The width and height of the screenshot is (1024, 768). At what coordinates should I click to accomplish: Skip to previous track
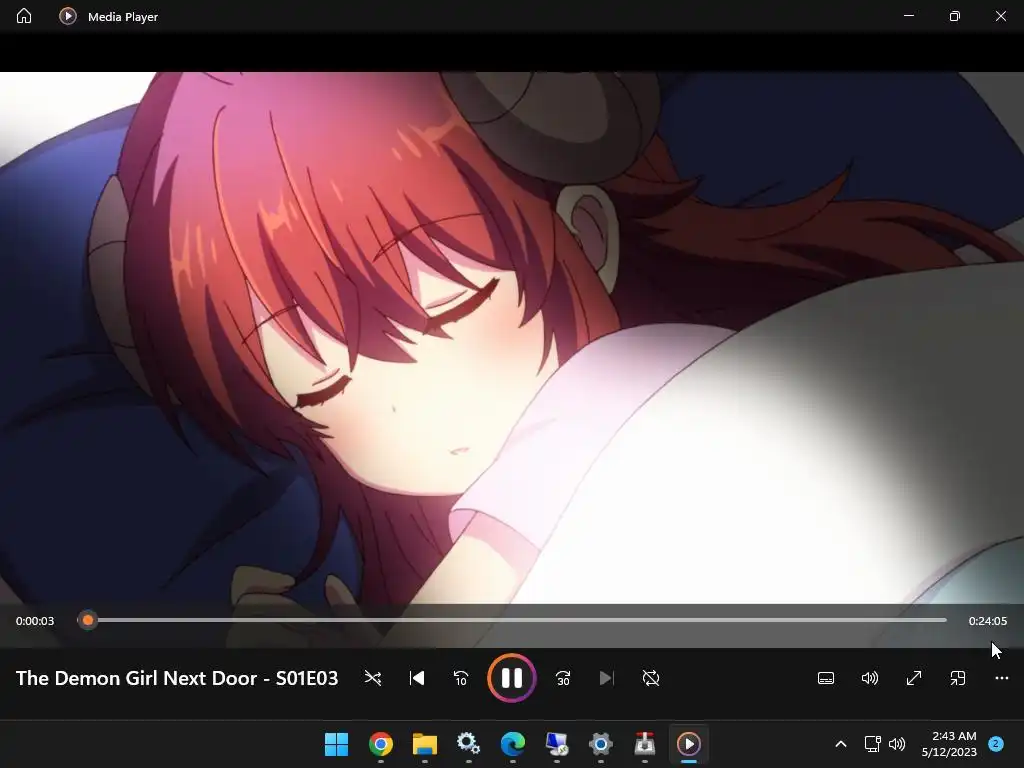point(417,679)
